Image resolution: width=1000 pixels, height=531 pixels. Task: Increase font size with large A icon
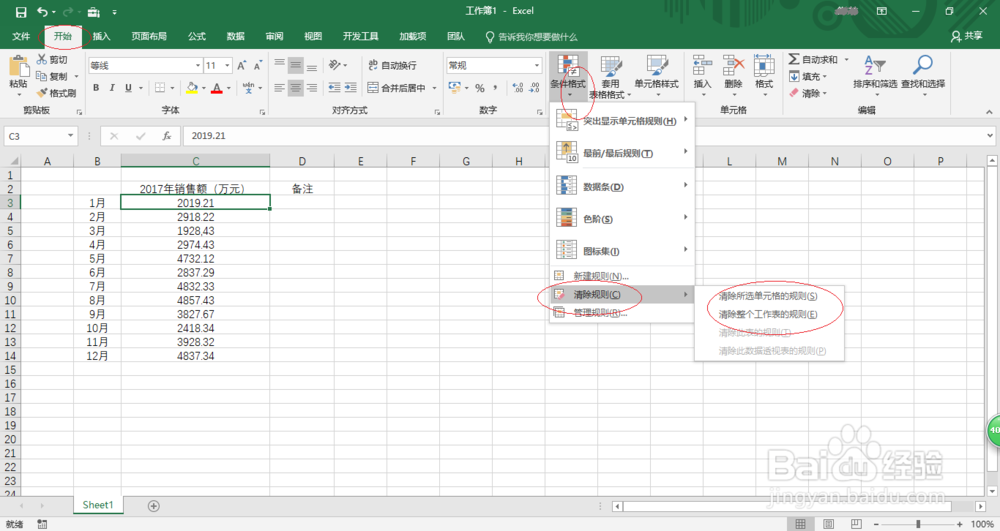tap(242, 66)
